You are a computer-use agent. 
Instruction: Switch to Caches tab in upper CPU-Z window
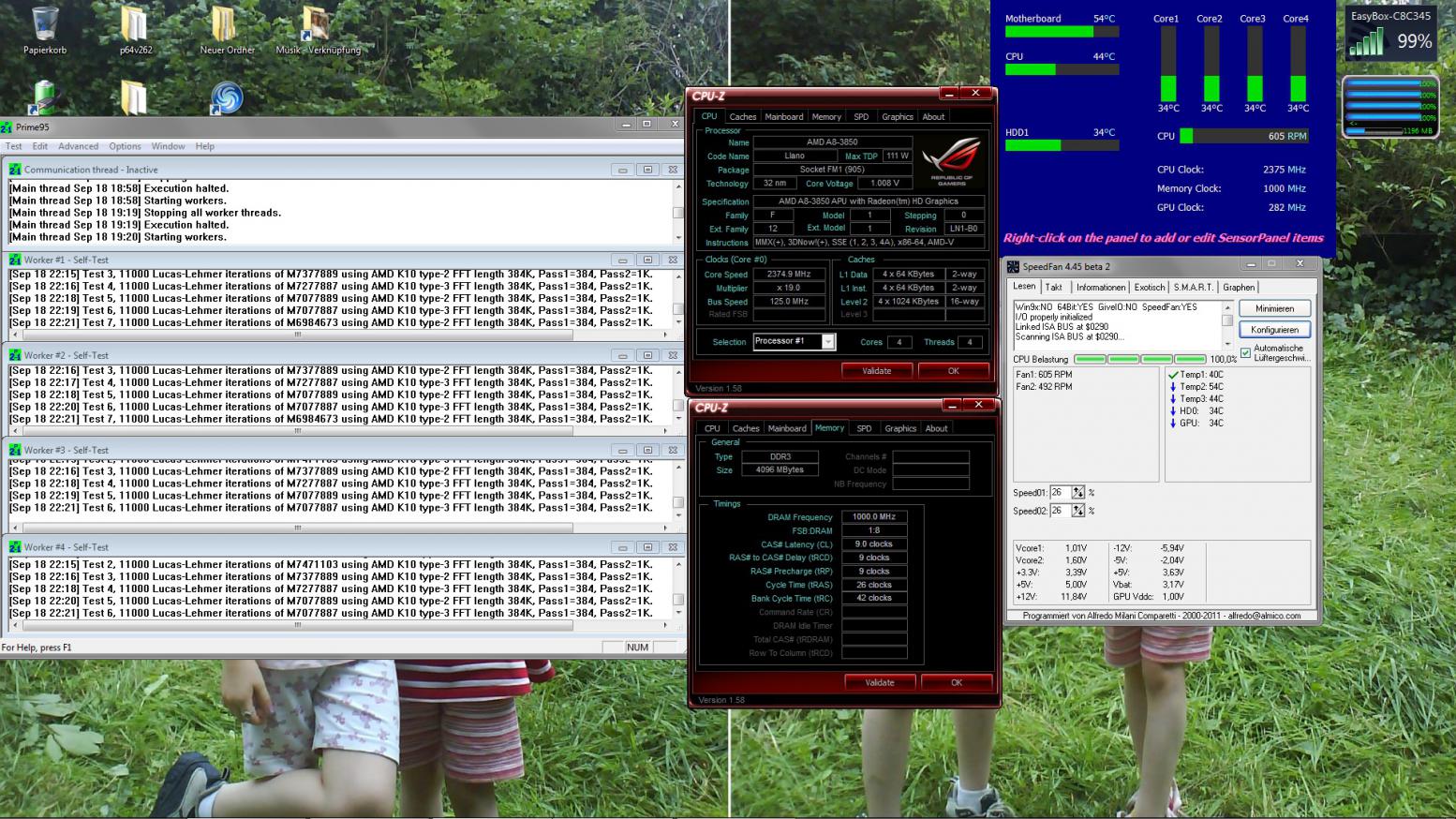743,117
